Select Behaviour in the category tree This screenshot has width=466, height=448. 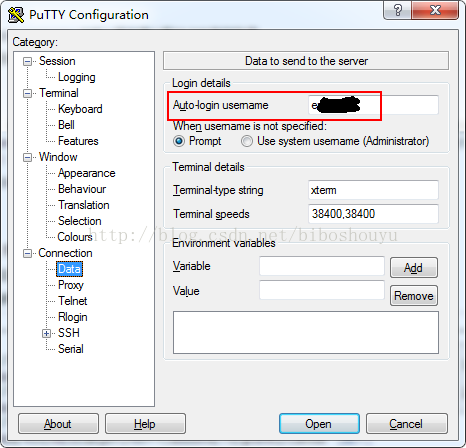tap(82, 189)
